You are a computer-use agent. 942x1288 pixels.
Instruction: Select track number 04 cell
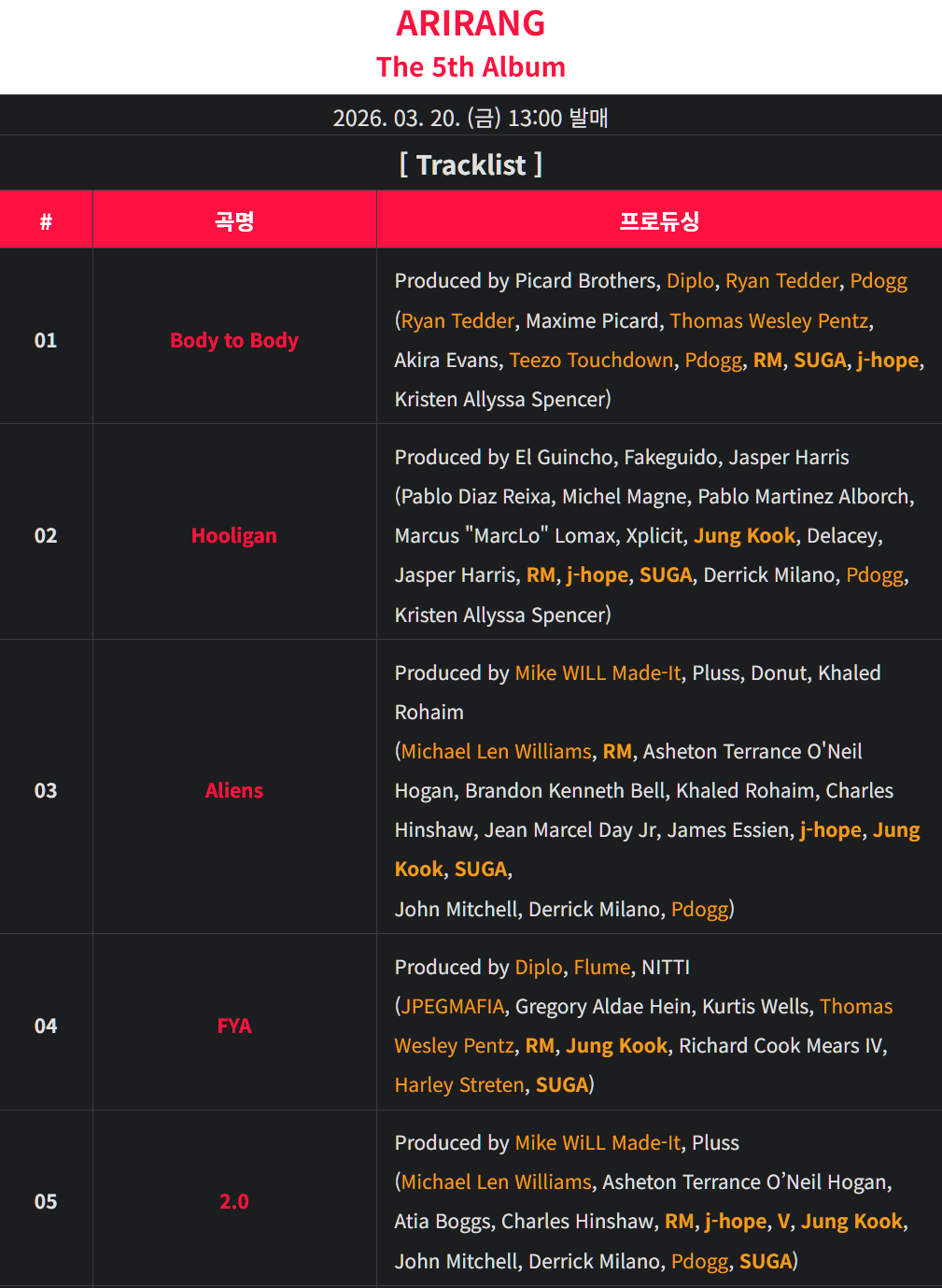click(46, 1026)
